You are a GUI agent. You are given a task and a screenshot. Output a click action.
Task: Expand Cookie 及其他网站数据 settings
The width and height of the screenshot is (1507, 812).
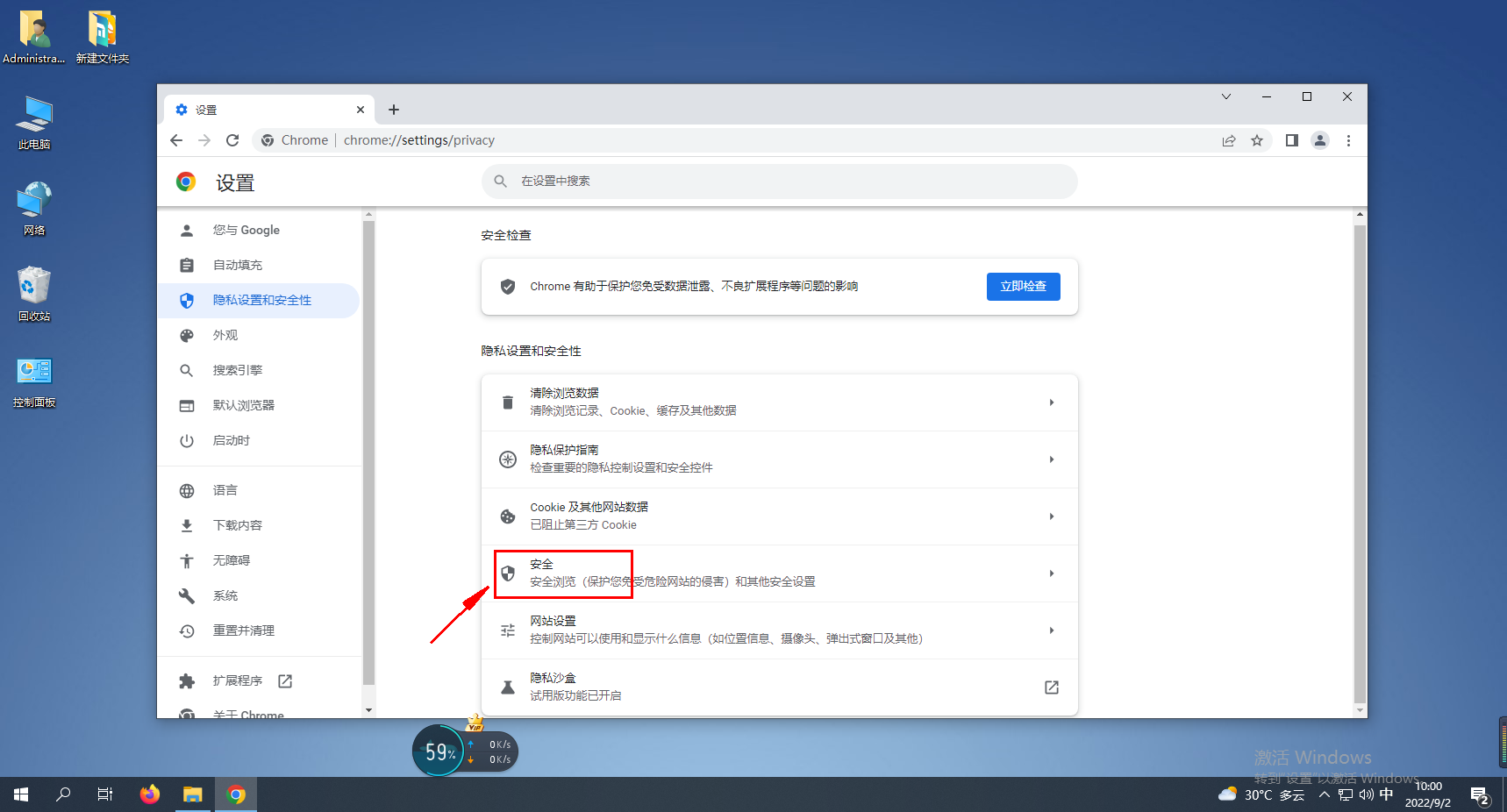point(1051,516)
